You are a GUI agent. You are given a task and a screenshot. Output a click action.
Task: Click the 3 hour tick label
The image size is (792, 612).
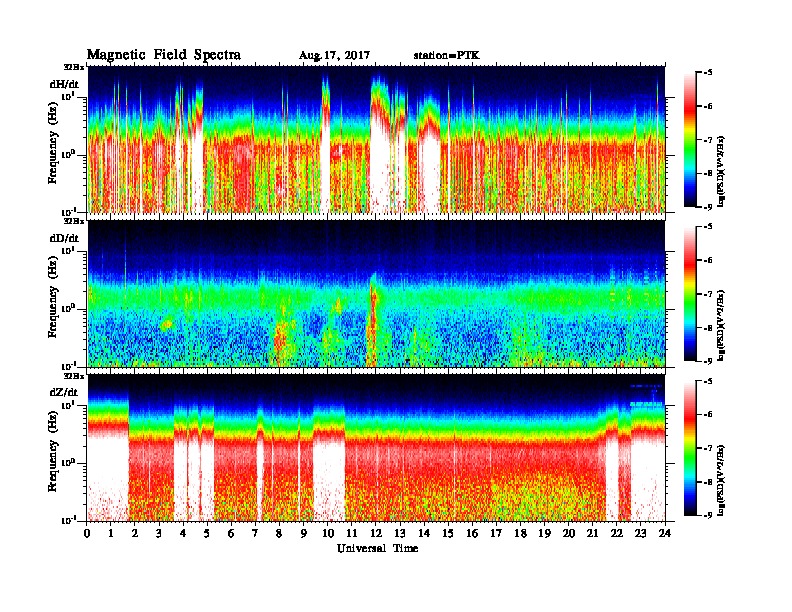pyautogui.click(x=160, y=534)
